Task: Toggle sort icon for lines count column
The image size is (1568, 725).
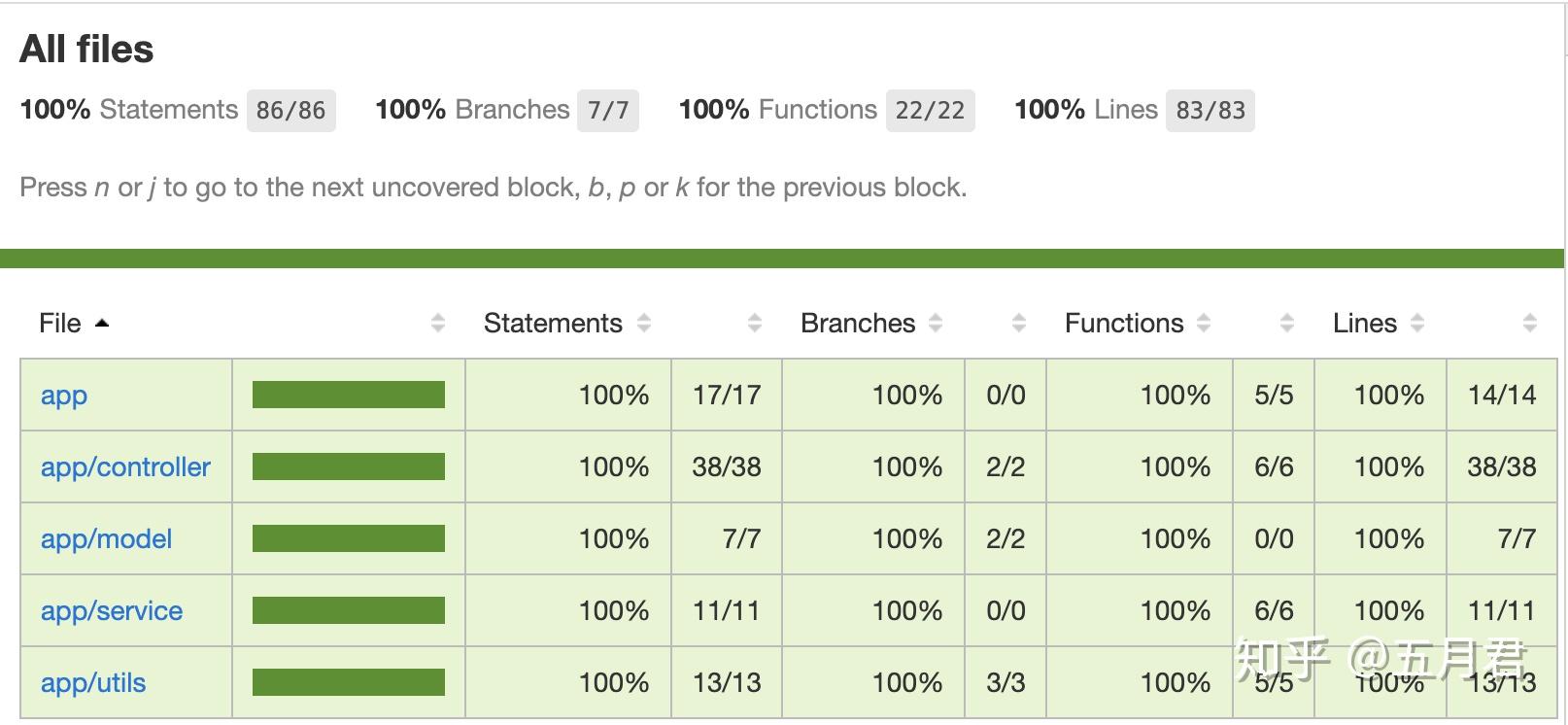Action: click(1530, 324)
